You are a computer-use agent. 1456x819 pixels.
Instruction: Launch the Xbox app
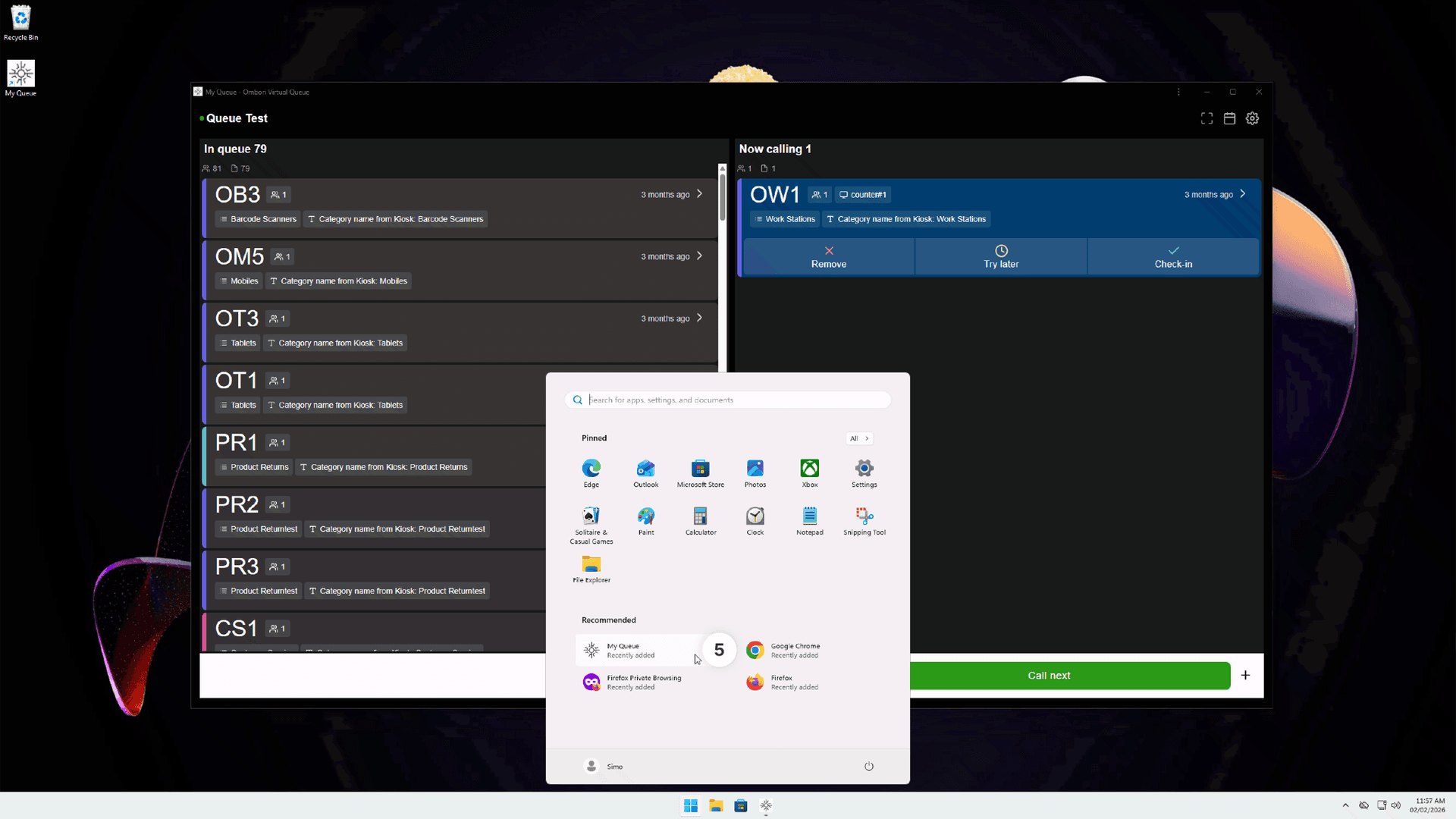click(810, 473)
